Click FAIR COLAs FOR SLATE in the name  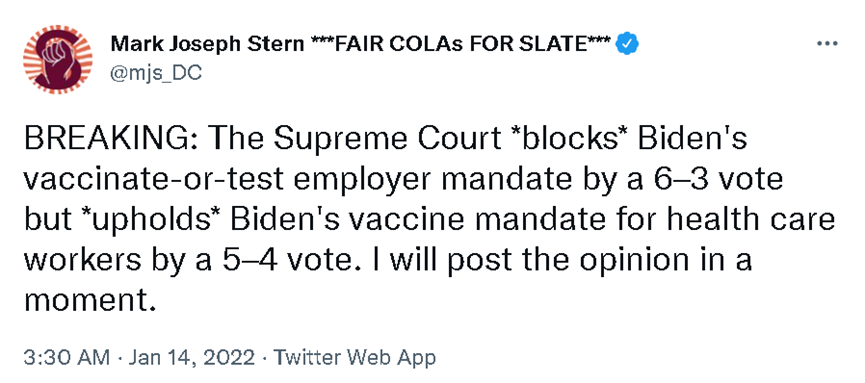[x=461, y=44]
